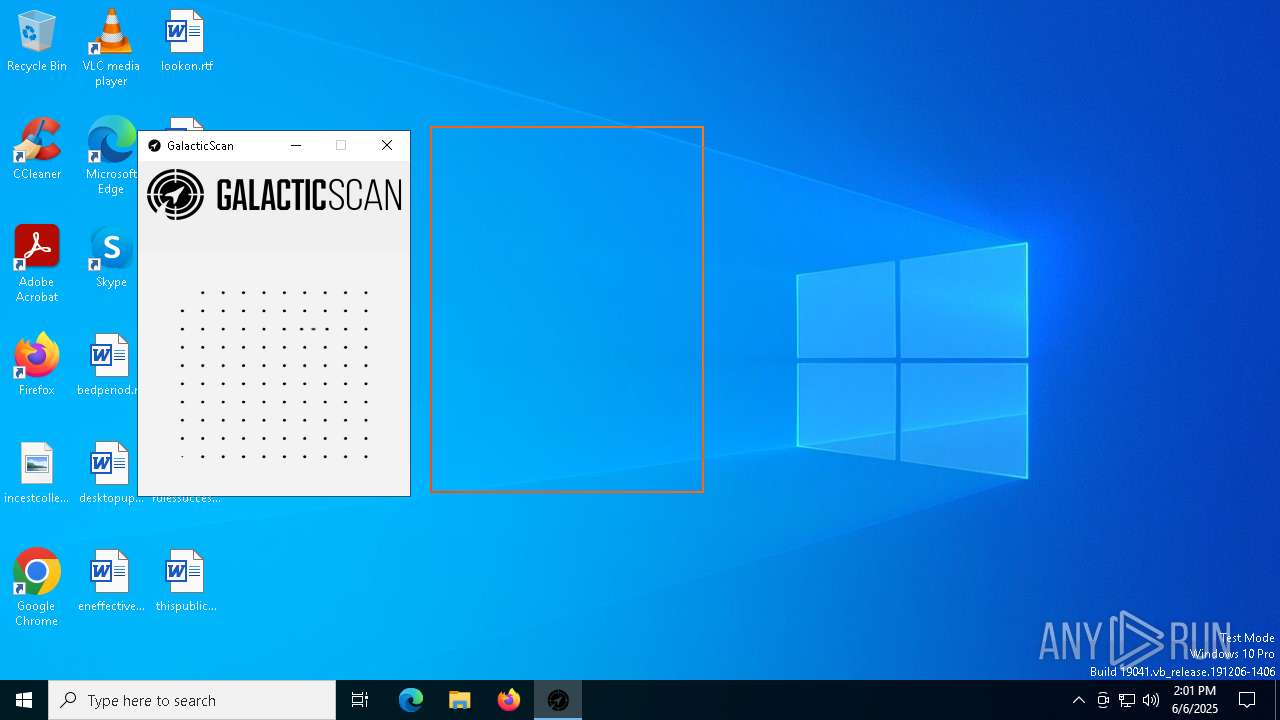Viewport: 1280px width, 720px height.
Task: Open Firefox from the taskbar
Action: [x=509, y=700]
